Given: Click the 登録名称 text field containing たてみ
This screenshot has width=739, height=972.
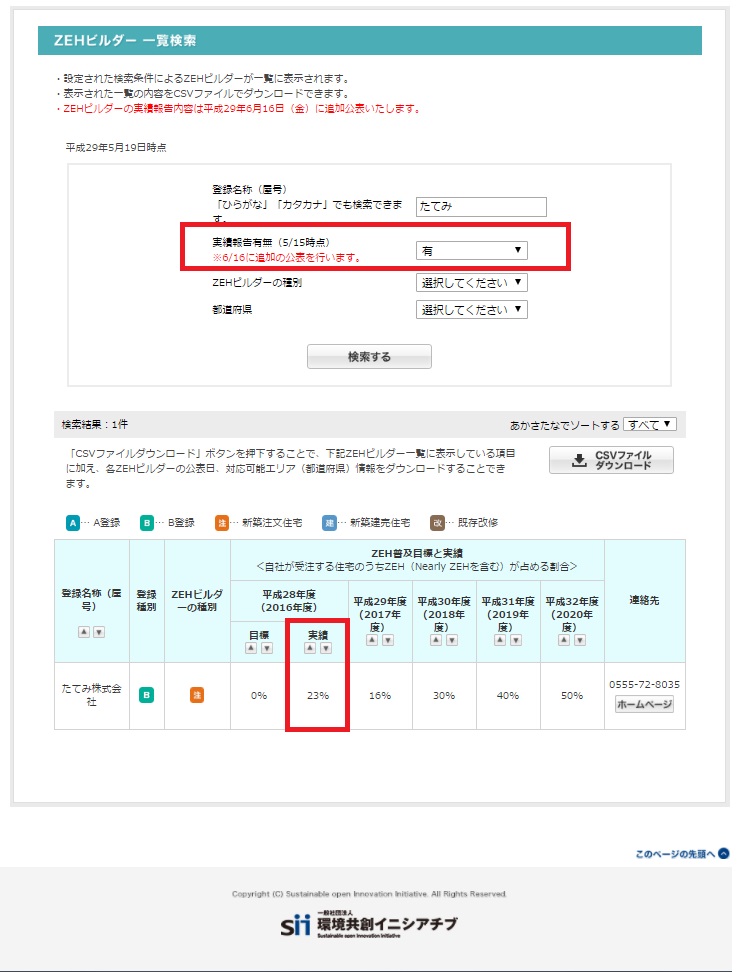Looking at the screenshot, I should [x=482, y=206].
